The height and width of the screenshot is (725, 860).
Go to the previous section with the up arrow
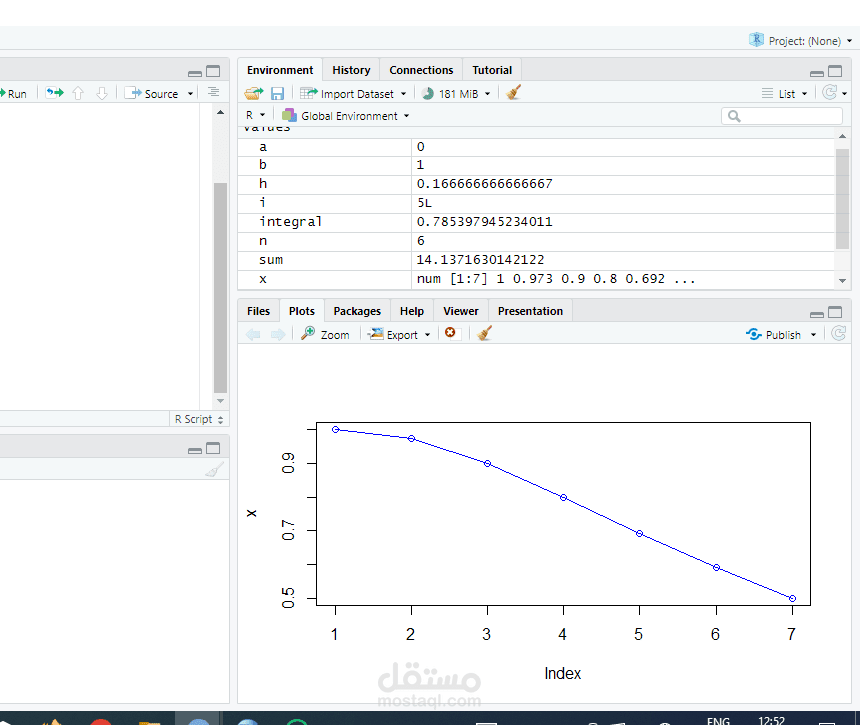78,93
